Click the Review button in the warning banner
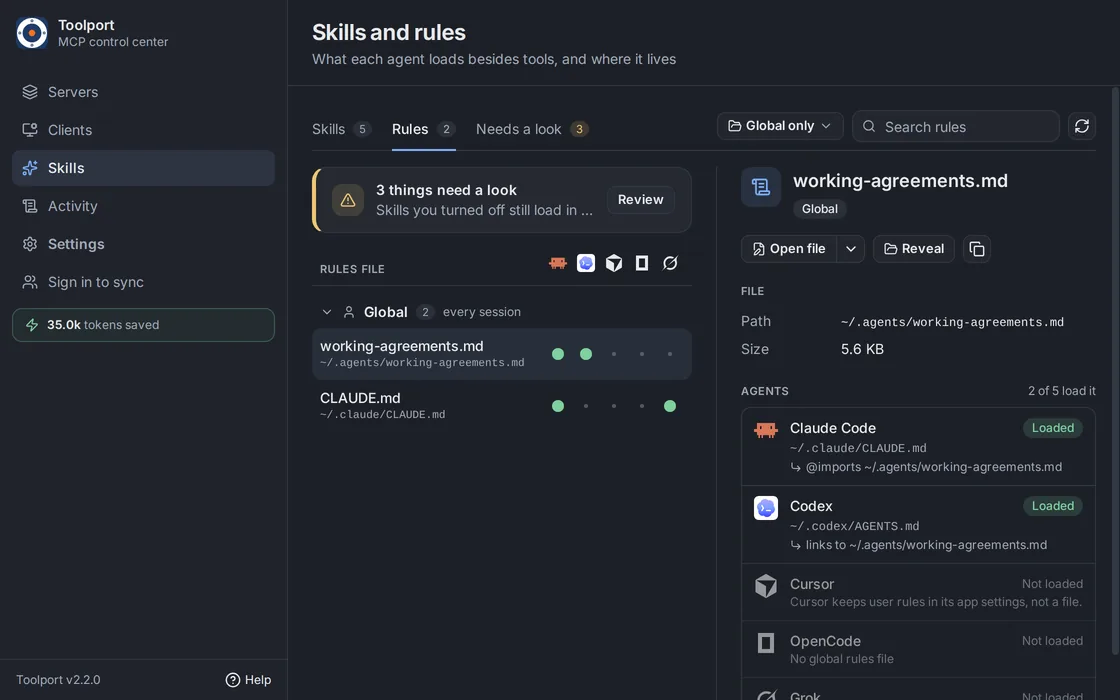The image size is (1120, 700). (641, 199)
